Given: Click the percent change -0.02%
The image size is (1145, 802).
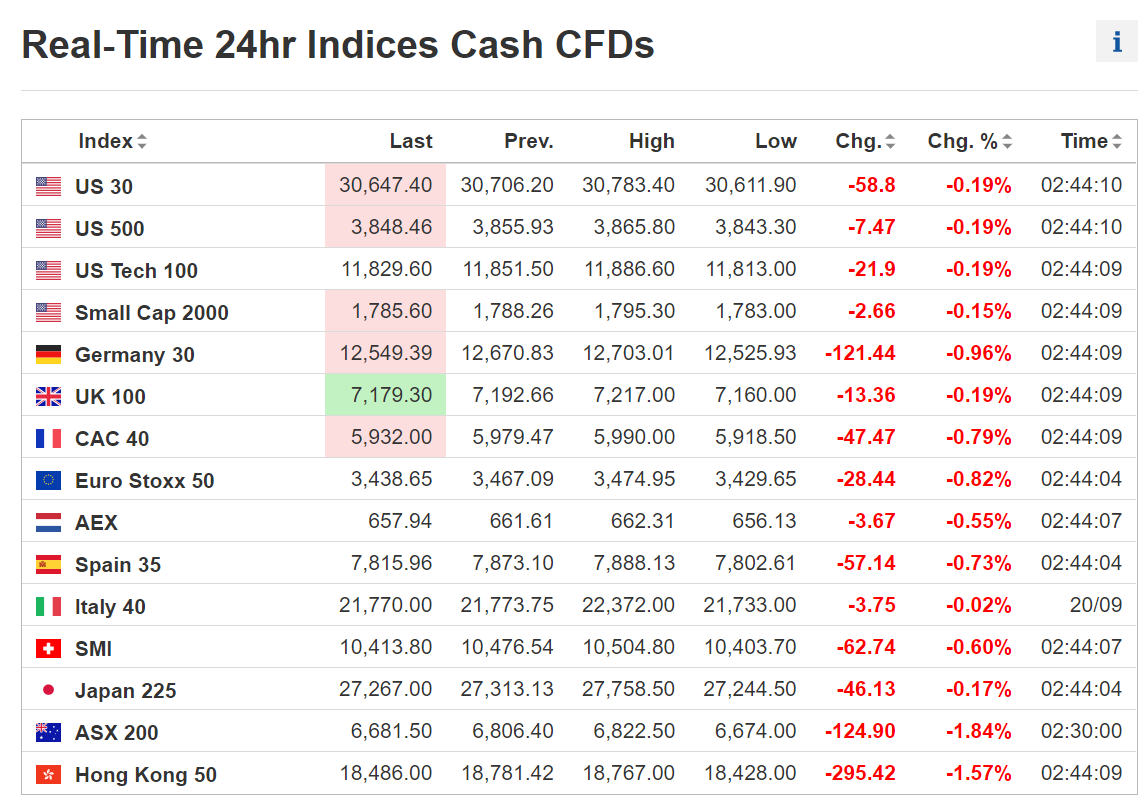Looking at the screenshot, I should tap(979, 605).
